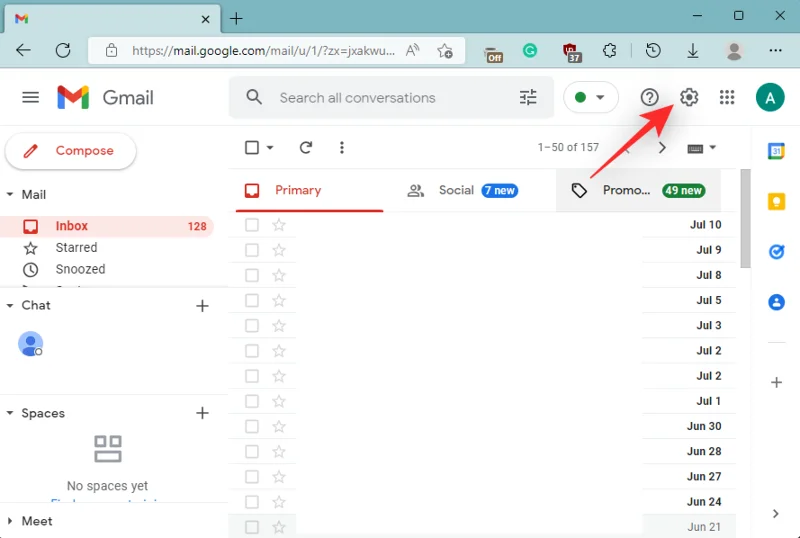Show search options slider icon
The width and height of the screenshot is (800, 538).
(x=528, y=97)
